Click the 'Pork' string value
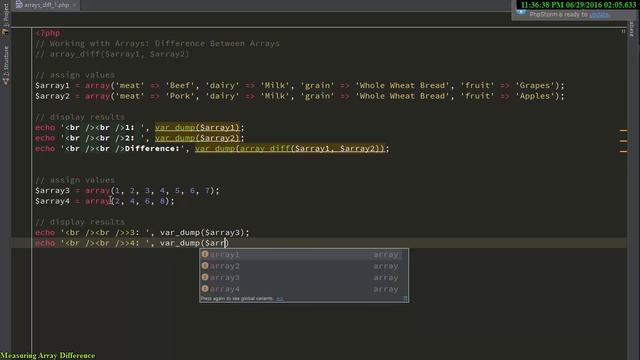This screenshot has height=360, width=640. [x=180, y=96]
